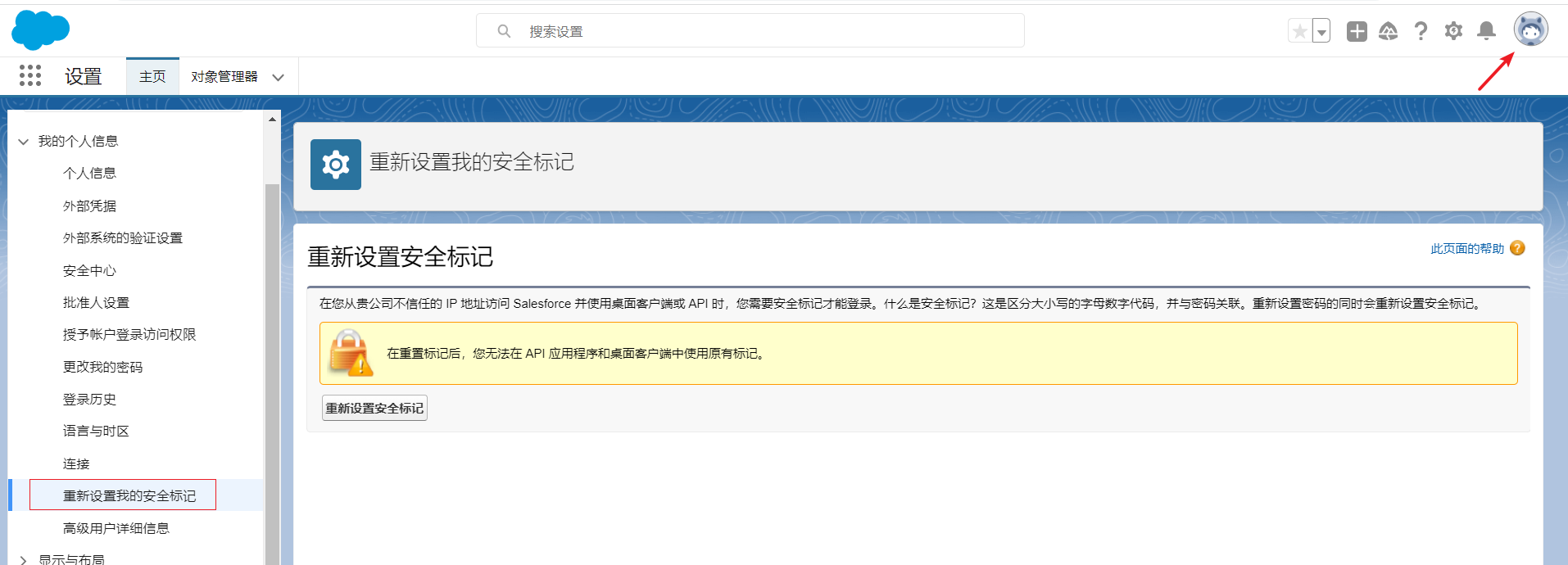Open the 此页面的帮助 link
Viewport: 1568px width, 565px height.
[x=1466, y=249]
